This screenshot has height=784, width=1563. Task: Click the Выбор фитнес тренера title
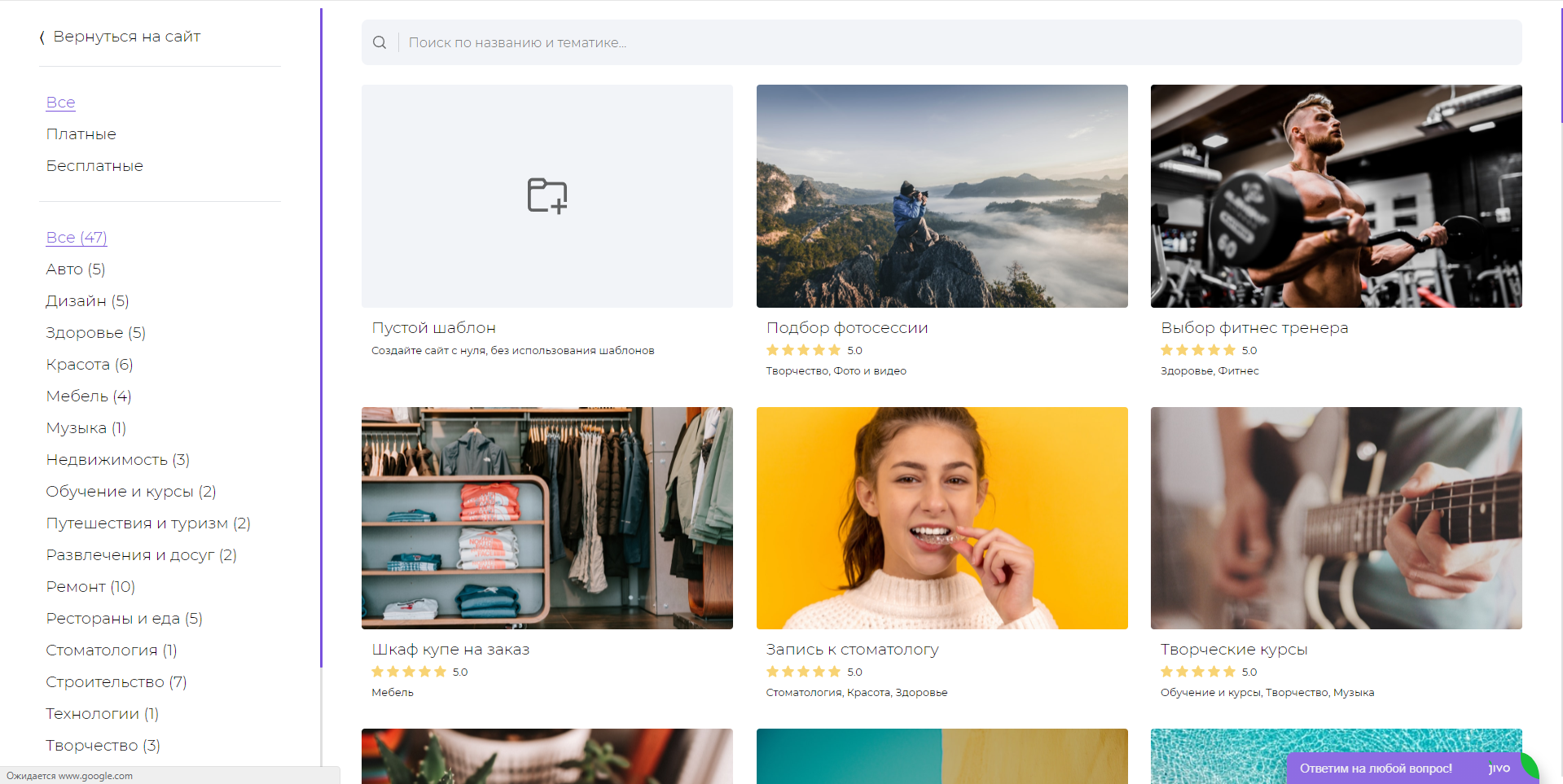1254,328
